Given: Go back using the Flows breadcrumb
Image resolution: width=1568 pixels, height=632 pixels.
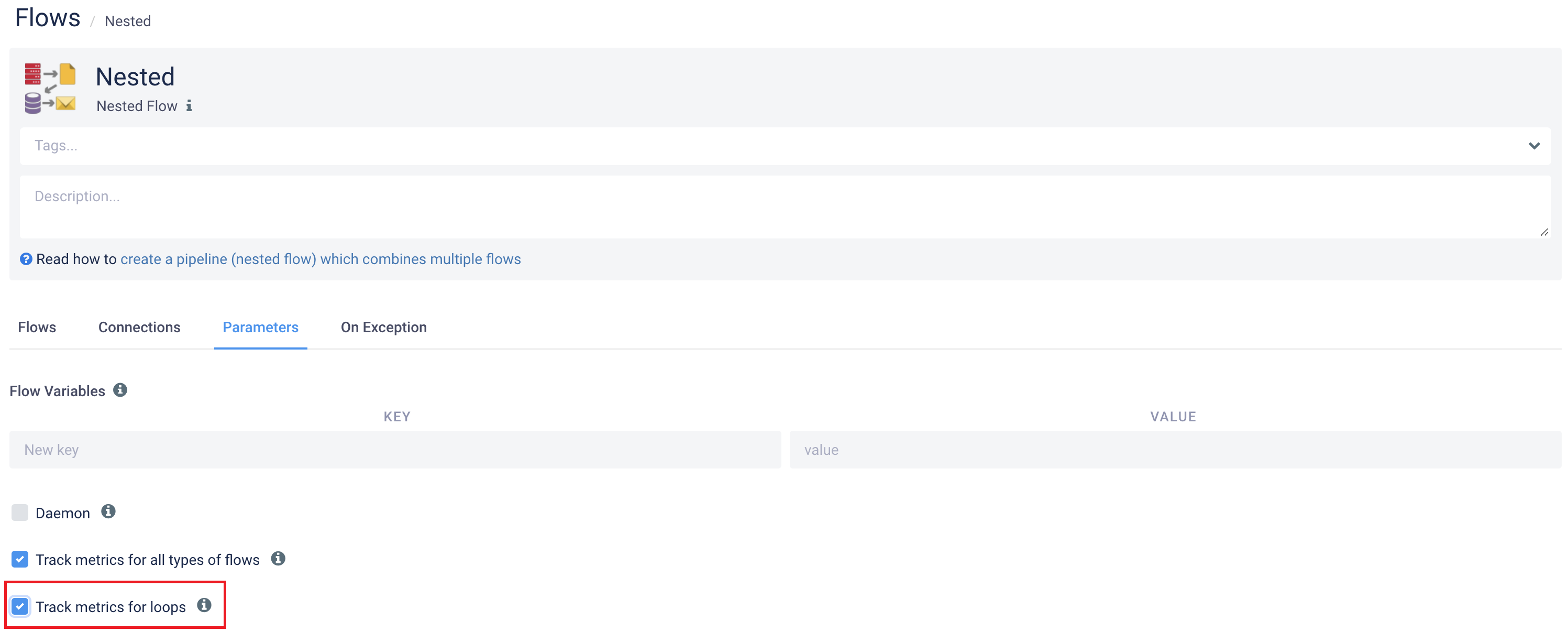Looking at the screenshot, I should click(x=48, y=18).
